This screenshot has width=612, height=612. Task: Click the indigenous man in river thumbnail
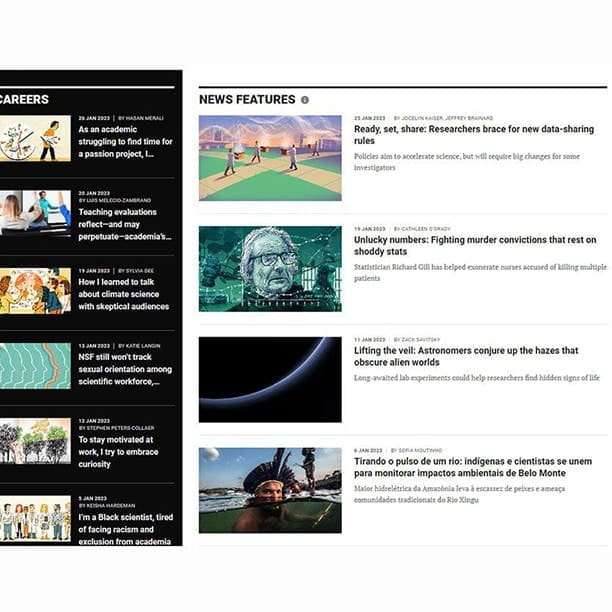pyautogui.click(x=270, y=490)
